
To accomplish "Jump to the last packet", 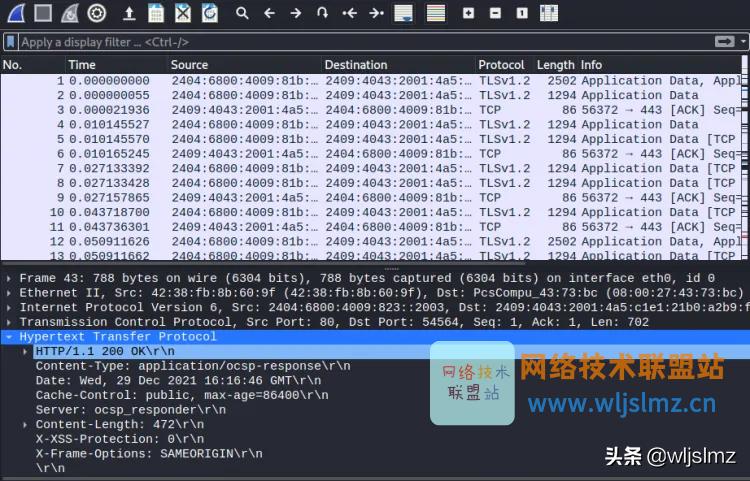I will tap(376, 13).
